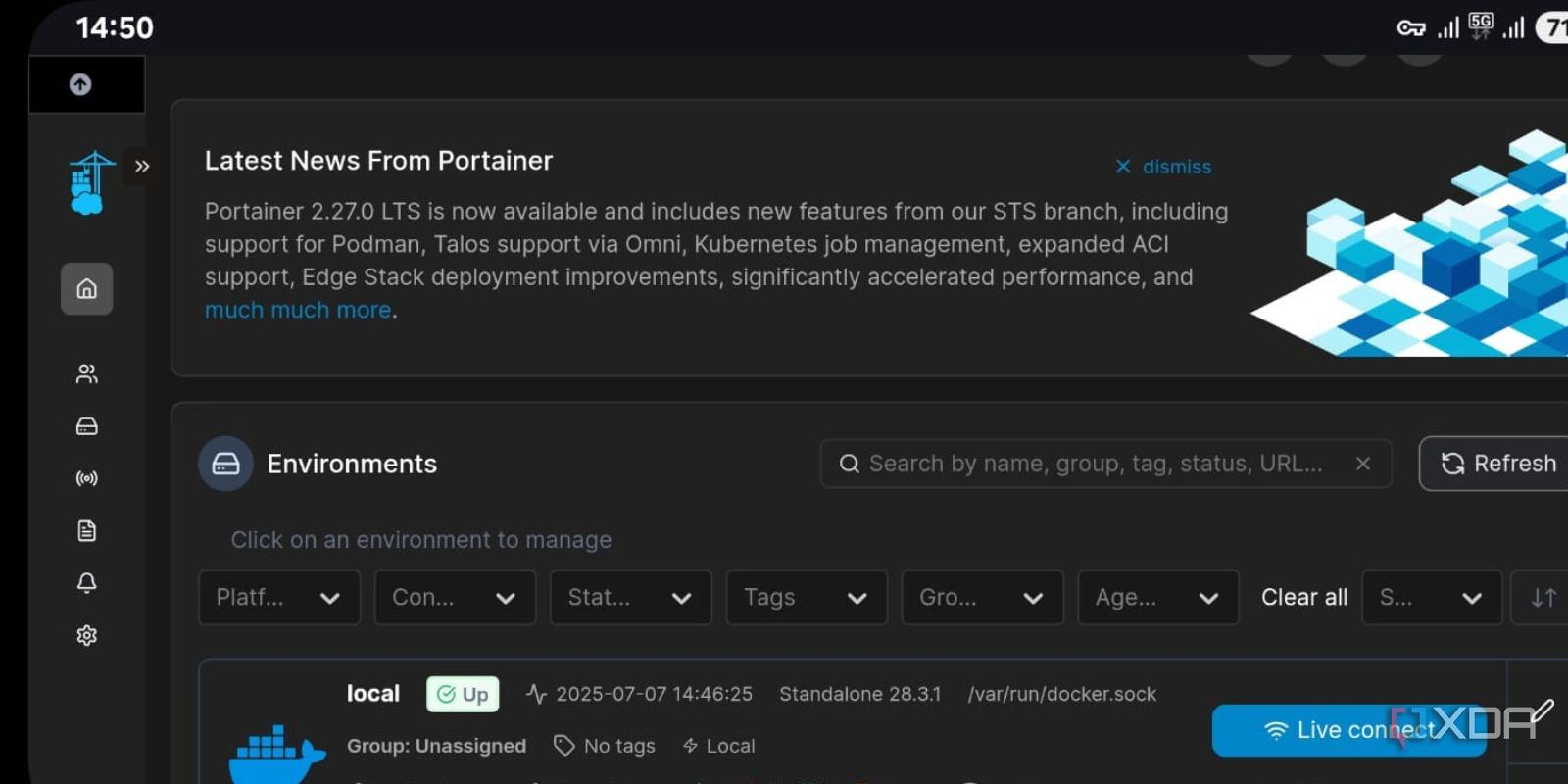Open the Logs document icon in sidebar
The image size is (1568, 784).
point(86,530)
